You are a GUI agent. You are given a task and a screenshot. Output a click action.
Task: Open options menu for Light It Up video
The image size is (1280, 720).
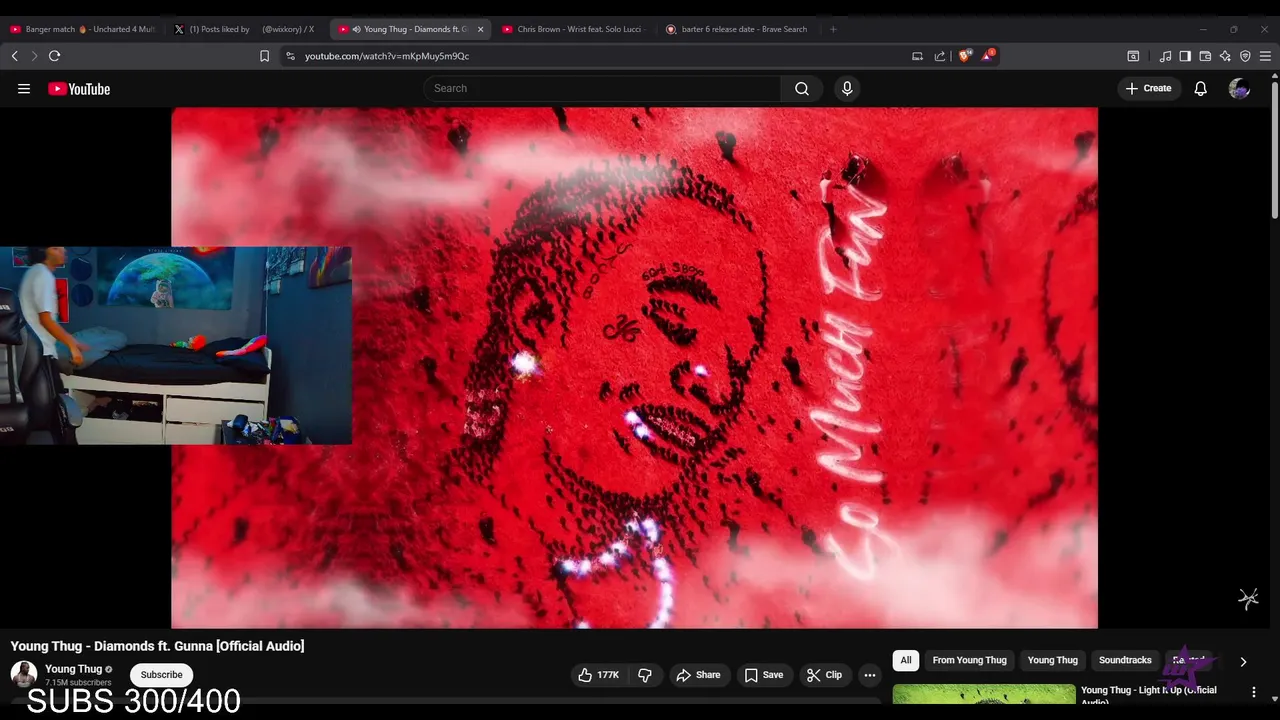(x=1254, y=692)
